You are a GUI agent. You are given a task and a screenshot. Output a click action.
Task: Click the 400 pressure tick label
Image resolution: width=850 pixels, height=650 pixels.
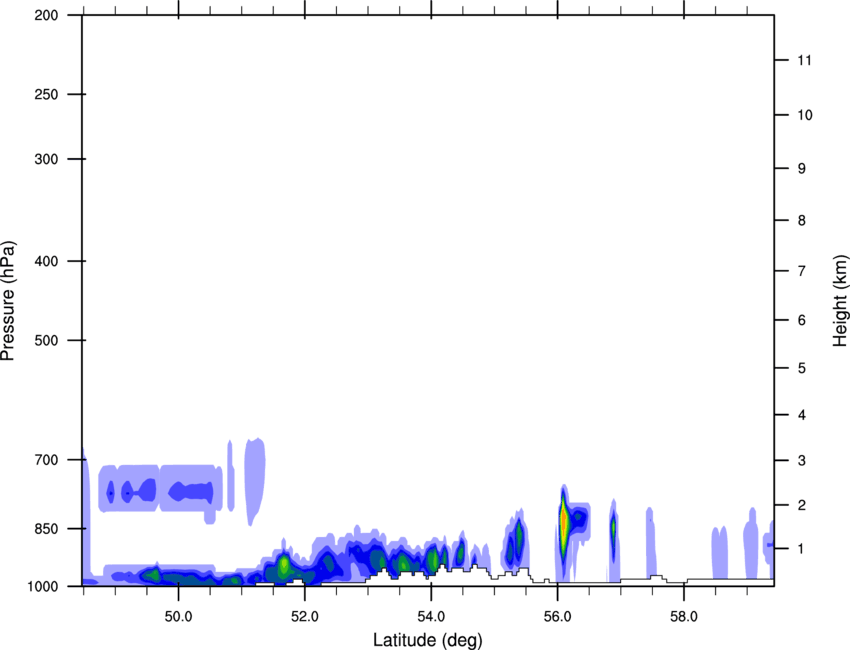coord(46,261)
